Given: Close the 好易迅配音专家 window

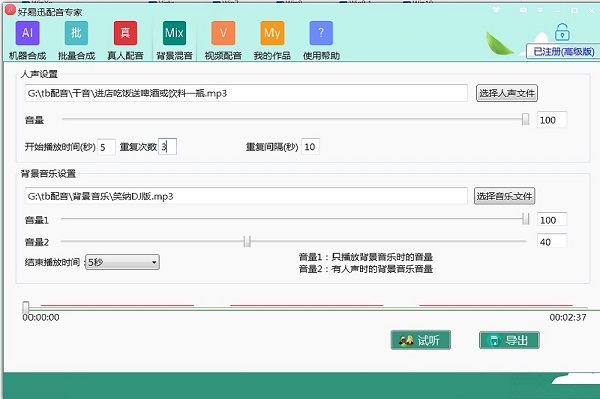Looking at the screenshot, I should coord(592,10).
